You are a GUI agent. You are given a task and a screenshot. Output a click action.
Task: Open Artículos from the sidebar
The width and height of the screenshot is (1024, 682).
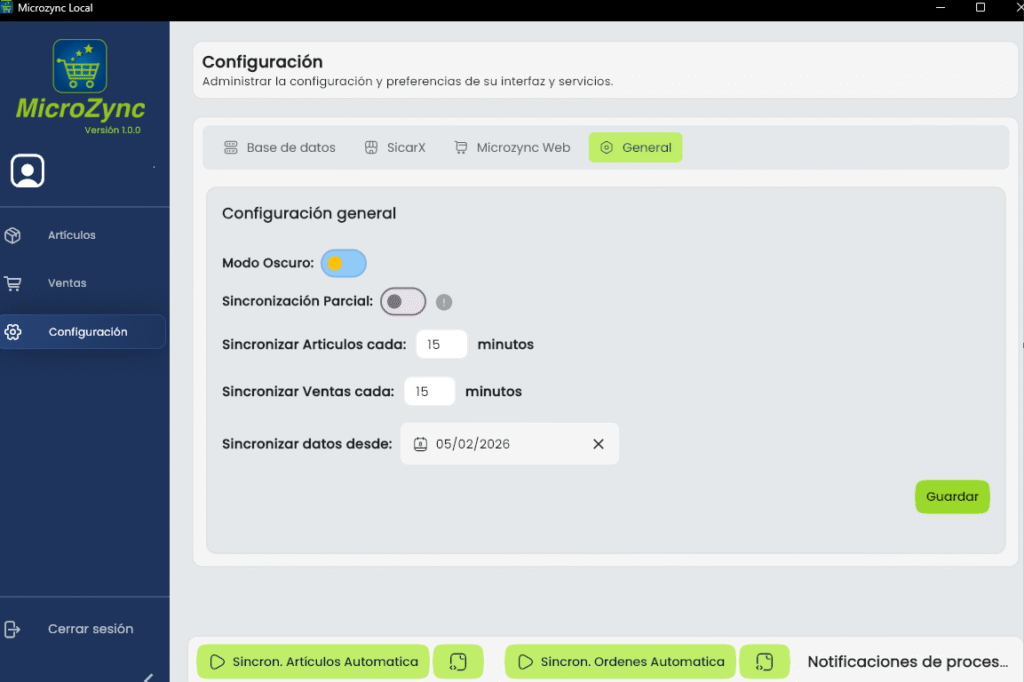[x=72, y=235]
